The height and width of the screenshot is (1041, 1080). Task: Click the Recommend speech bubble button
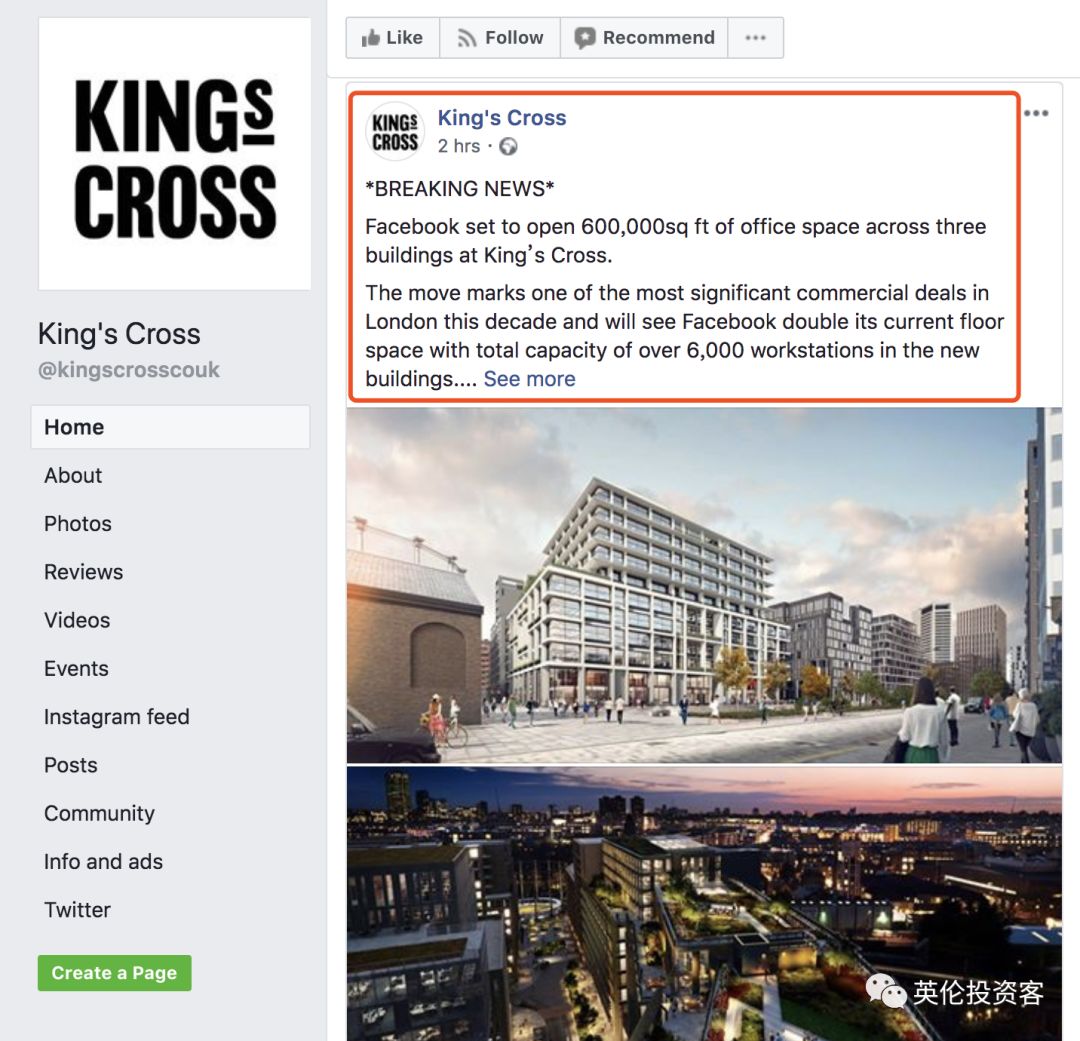point(645,38)
